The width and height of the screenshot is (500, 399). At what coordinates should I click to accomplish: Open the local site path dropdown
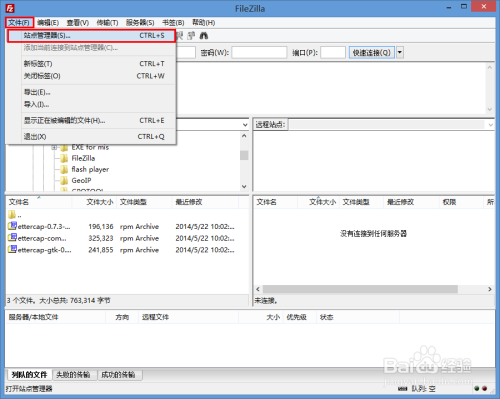click(245, 125)
